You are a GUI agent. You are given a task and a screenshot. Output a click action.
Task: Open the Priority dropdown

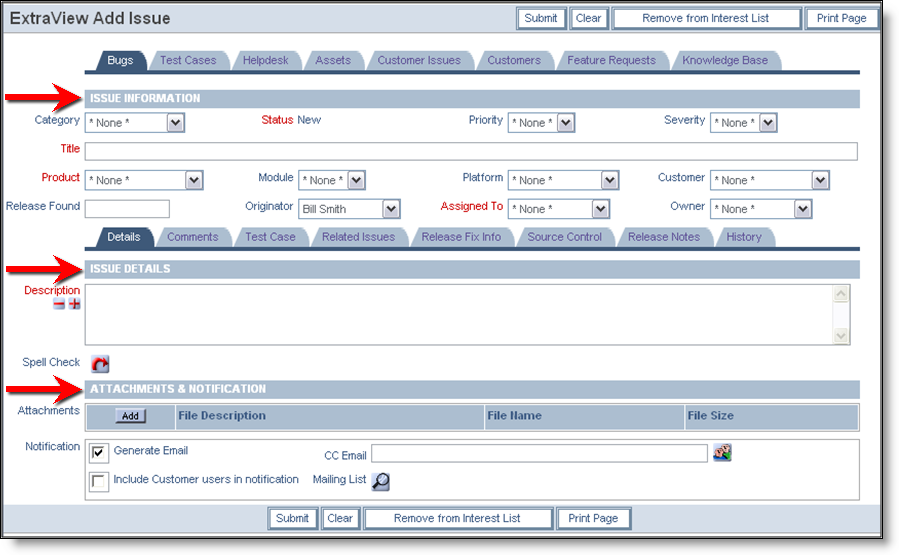[541, 123]
